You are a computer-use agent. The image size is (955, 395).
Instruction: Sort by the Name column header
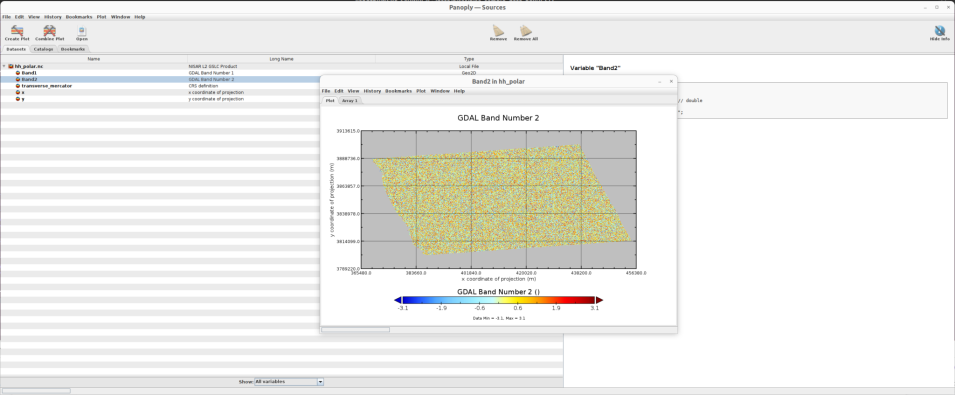pos(94,59)
